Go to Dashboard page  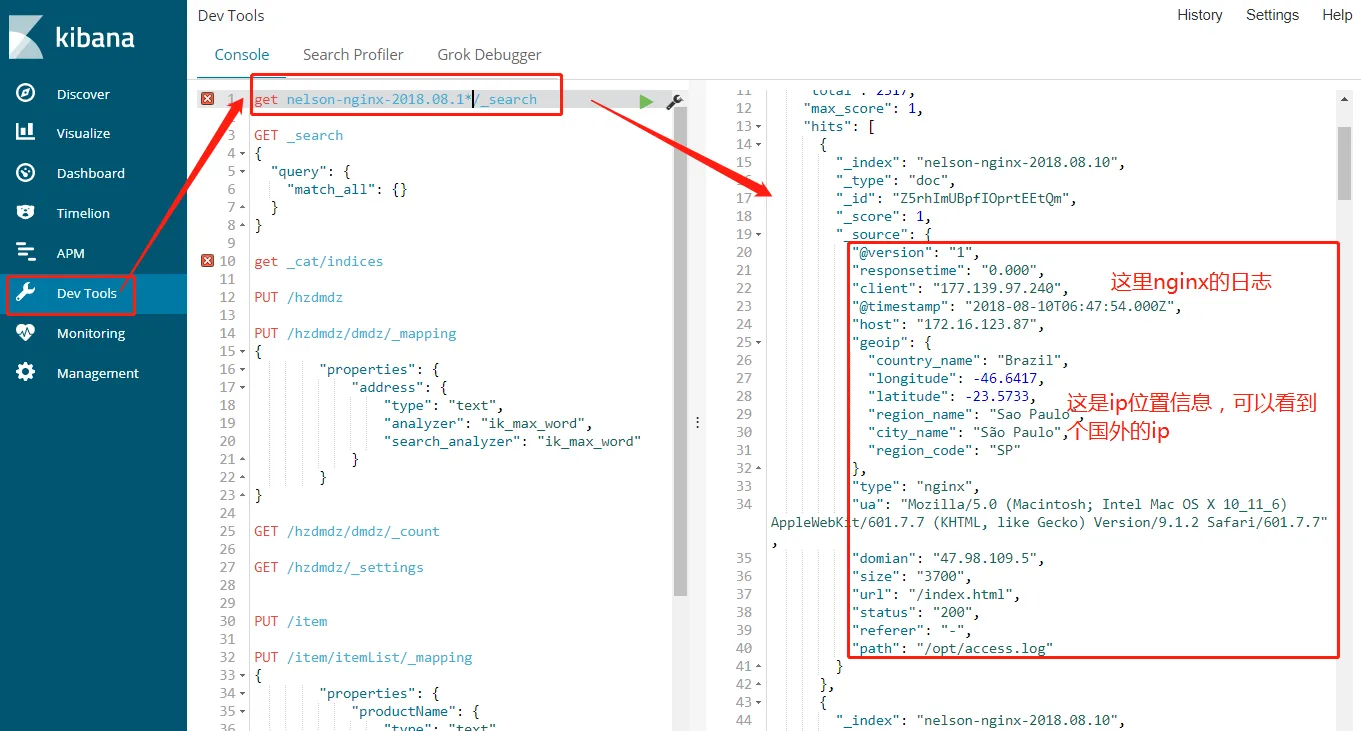91,173
